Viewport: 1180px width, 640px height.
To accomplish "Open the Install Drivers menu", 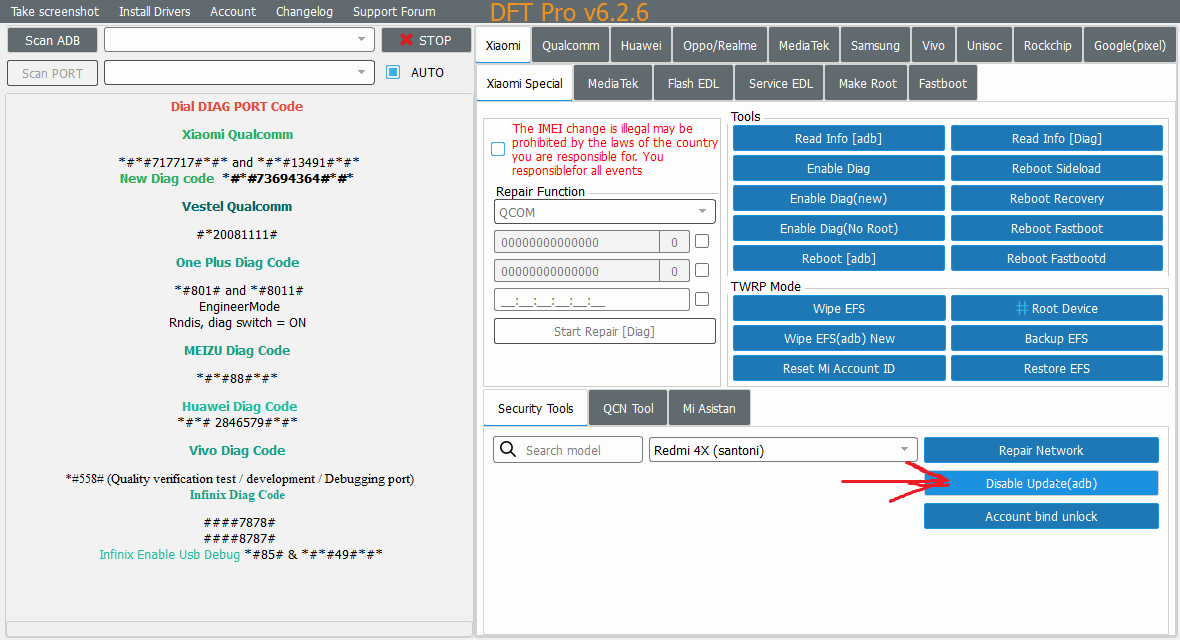I will [154, 11].
